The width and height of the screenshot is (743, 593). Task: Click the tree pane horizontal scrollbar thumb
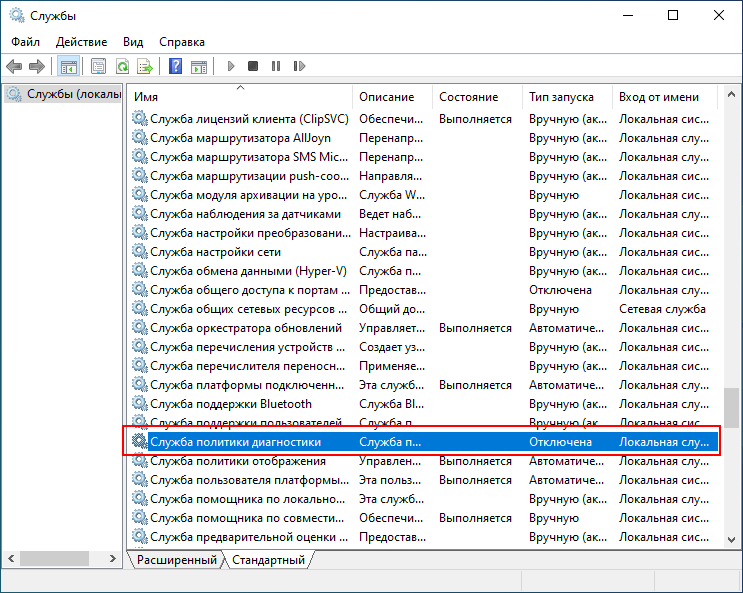tap(54, 558)
